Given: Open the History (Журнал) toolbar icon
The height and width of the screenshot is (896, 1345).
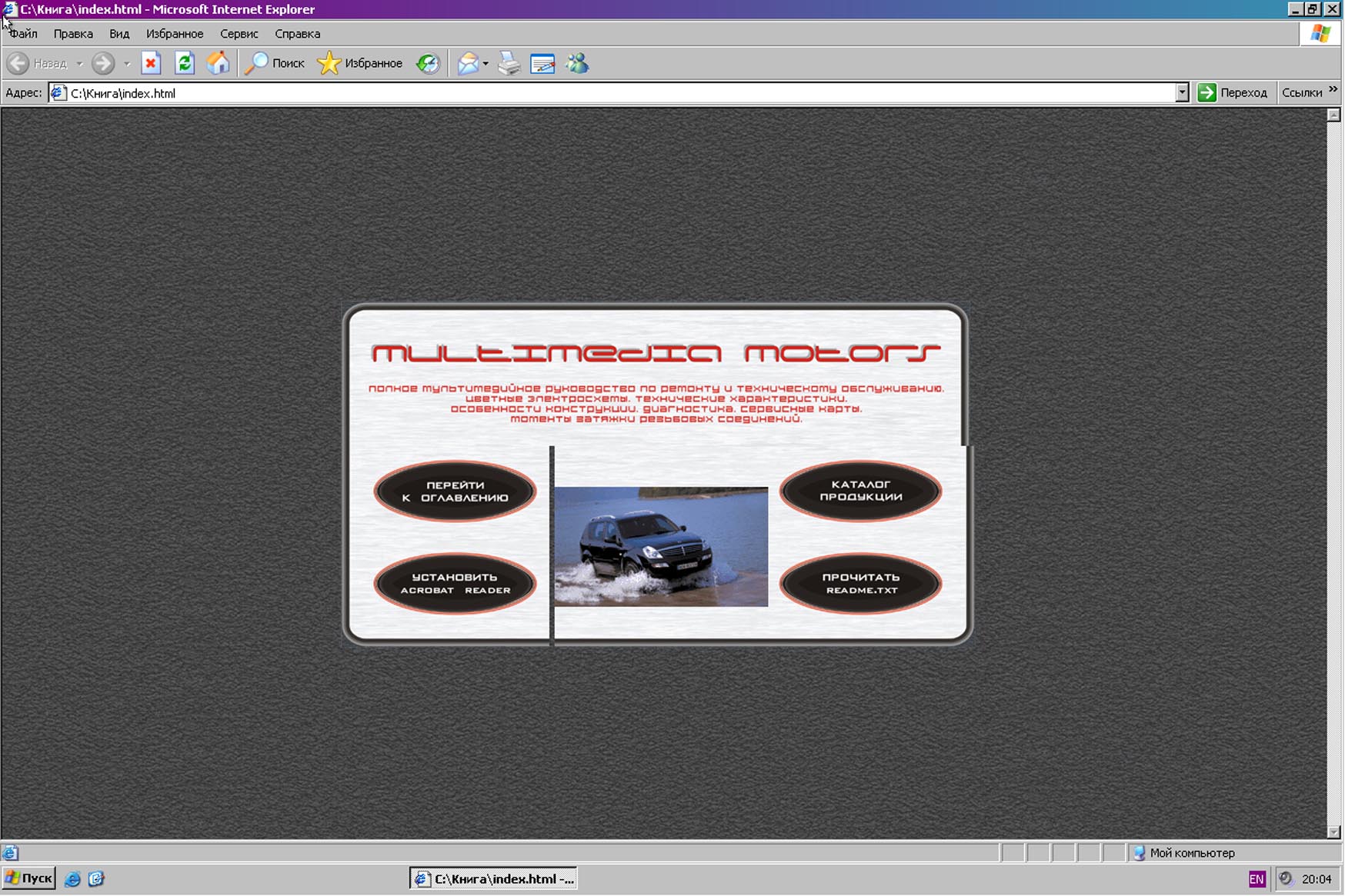Looking at the screenshot, I should (428, 63).
